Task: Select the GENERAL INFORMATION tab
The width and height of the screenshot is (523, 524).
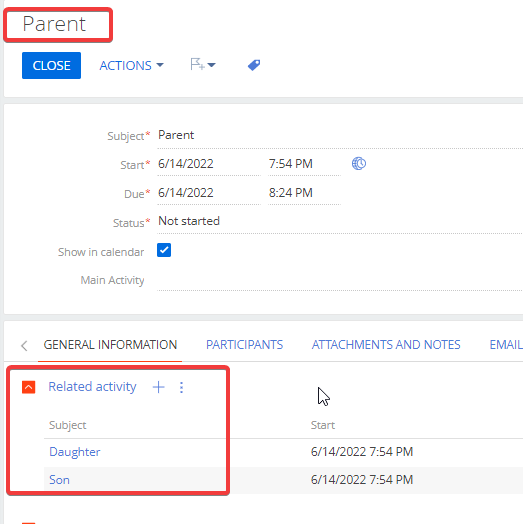Action: (110, 345)
